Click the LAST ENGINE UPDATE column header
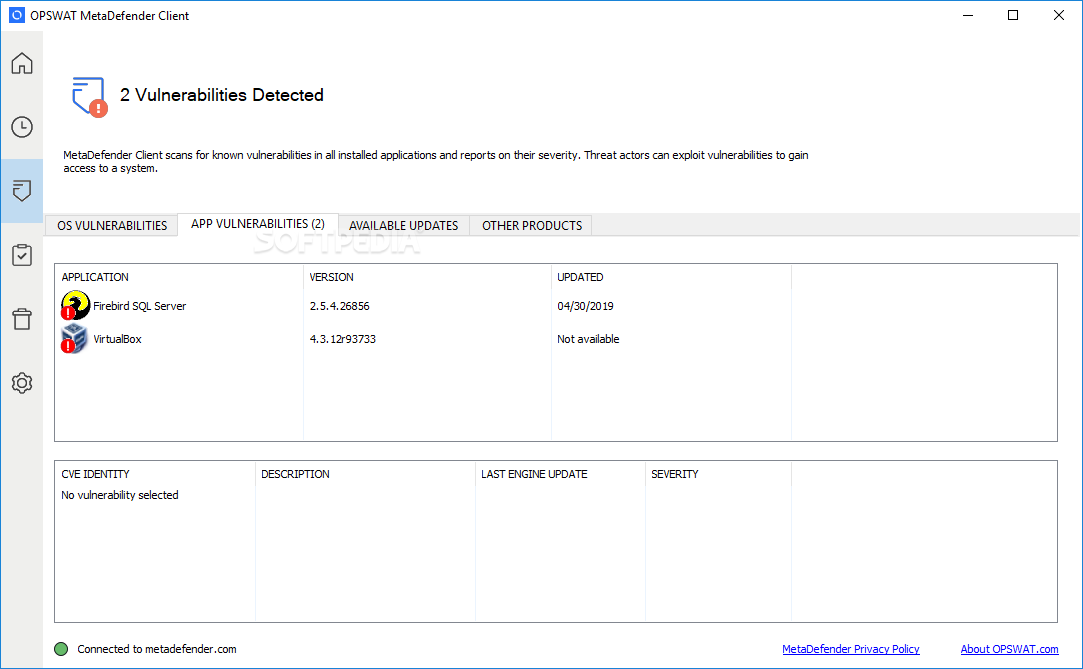1083x669 pixels. click(534, 474)
